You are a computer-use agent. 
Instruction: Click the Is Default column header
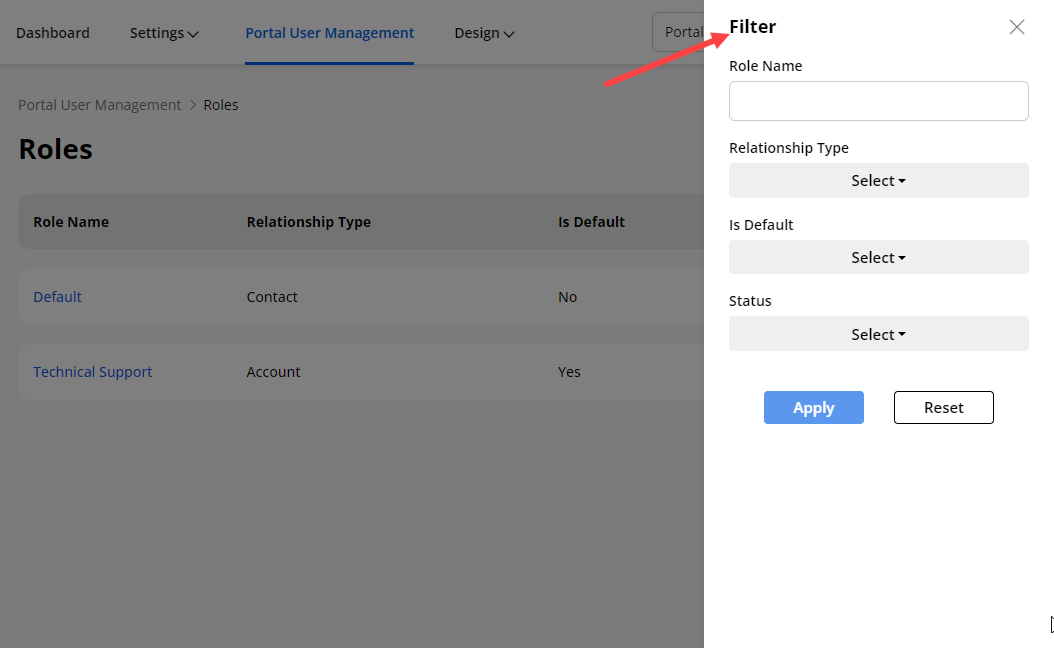pos(591,222)
